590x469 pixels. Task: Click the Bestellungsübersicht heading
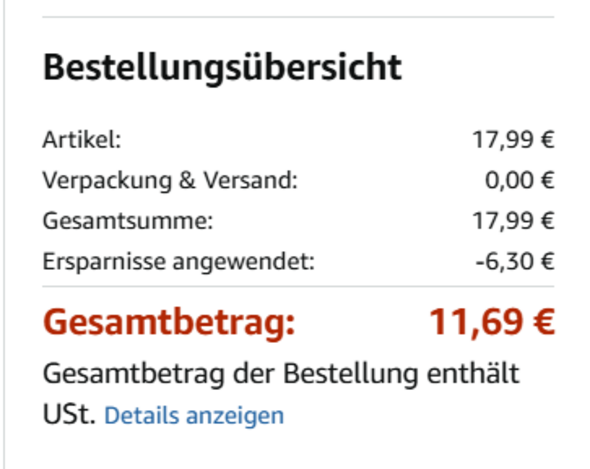[222, 68]
